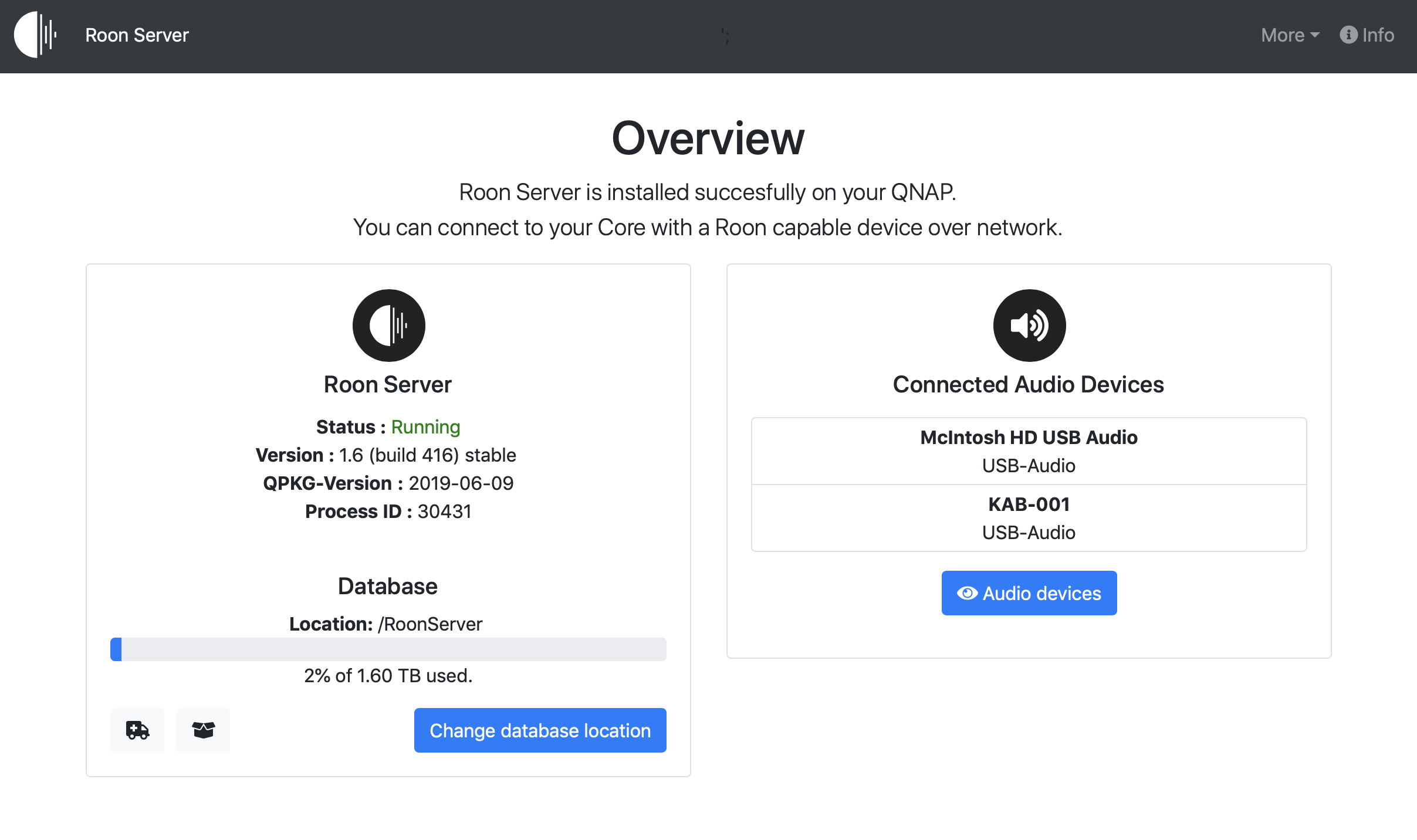Click the /RoonServer location text

click(430, 624)
